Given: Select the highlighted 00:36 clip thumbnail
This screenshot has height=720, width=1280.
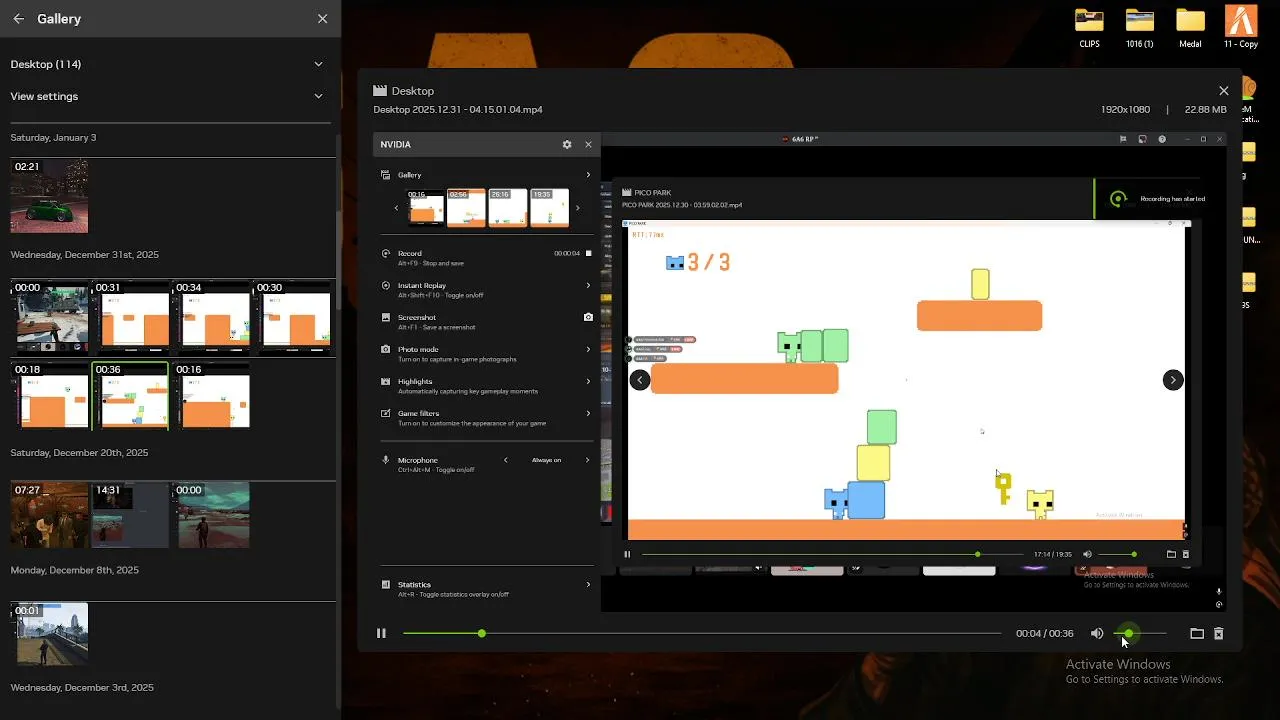Looking at the screenshot, I should [130, 396].
